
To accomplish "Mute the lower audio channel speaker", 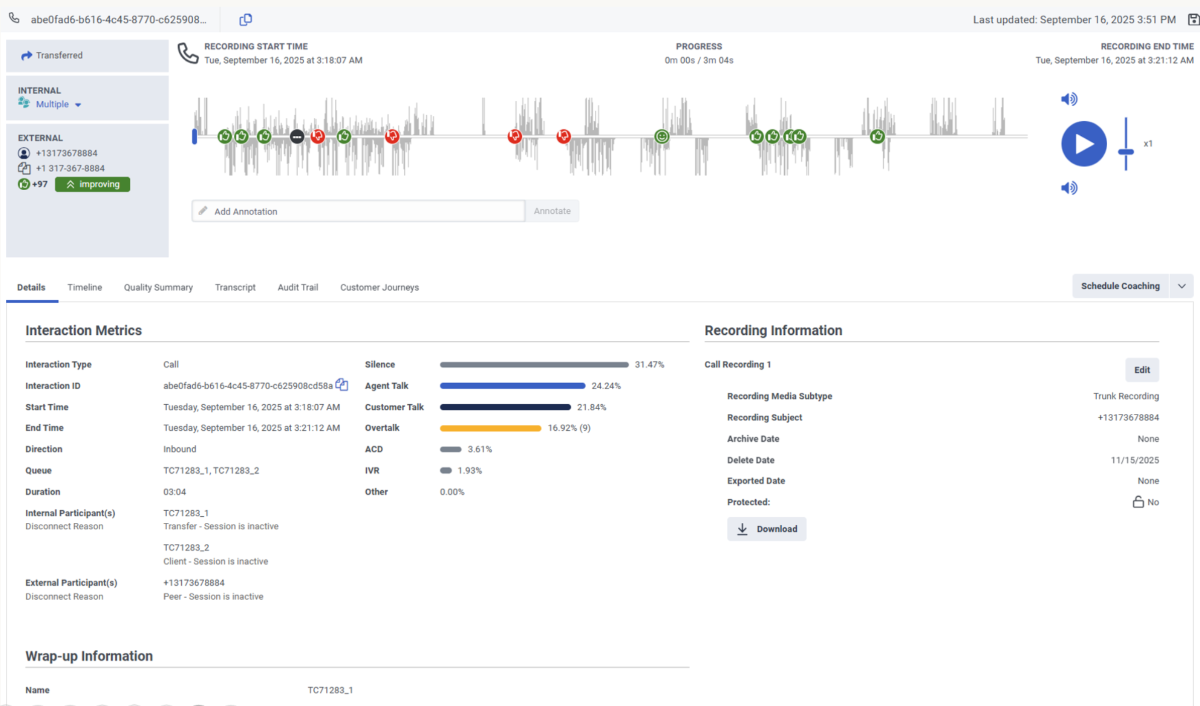I will (x=1069, y=188).
